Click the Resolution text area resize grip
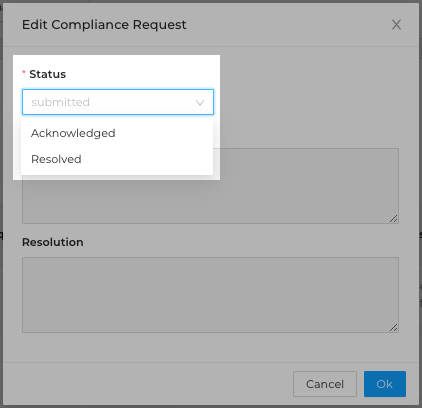The height and width of the screenshot is (408, 422). click(393, 327)
